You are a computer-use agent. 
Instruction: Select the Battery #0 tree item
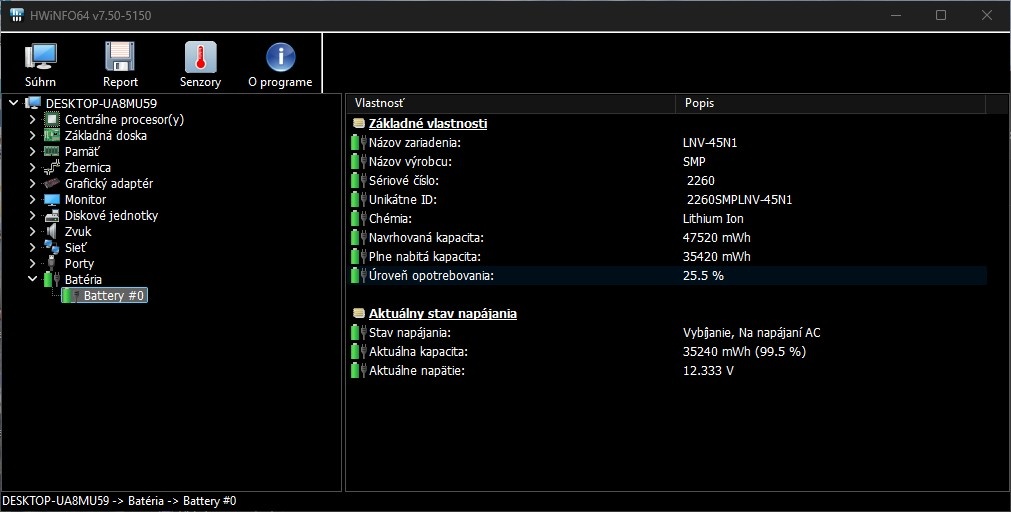point(115,296)
